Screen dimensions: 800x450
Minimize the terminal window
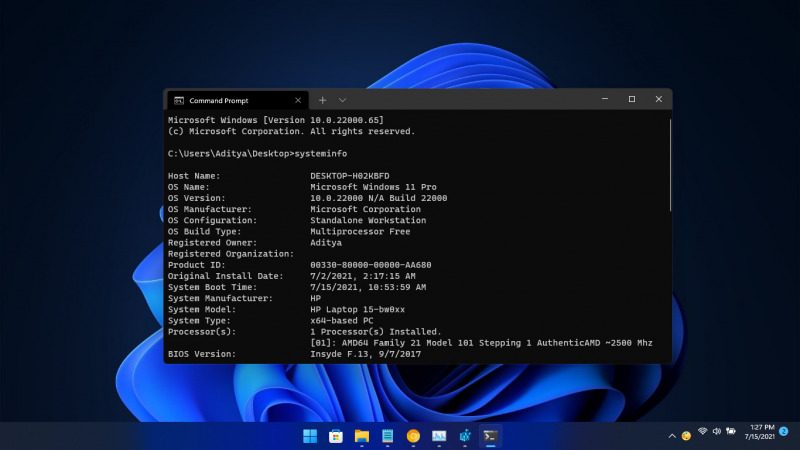605,99
